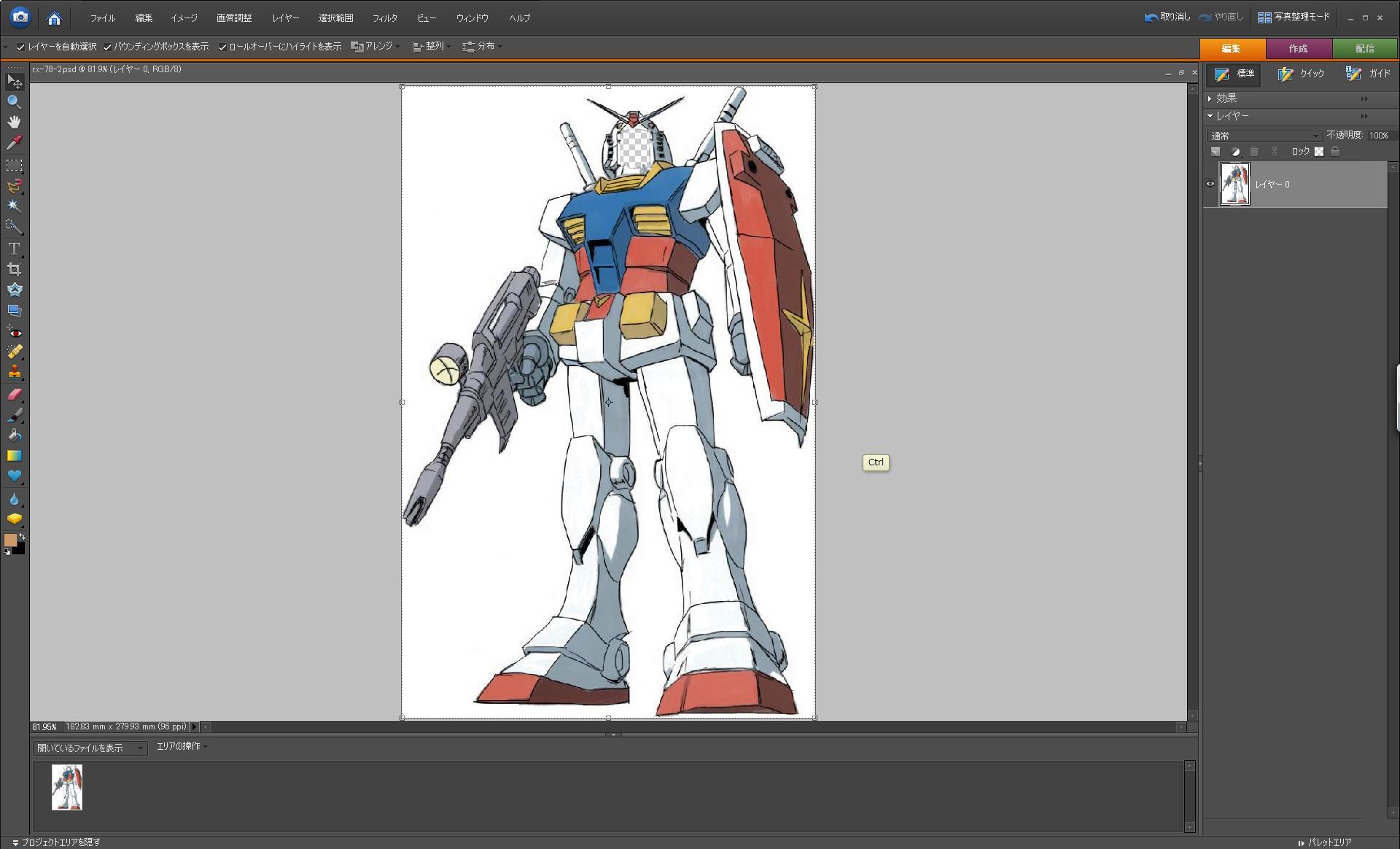Select the Gradient tool
The height and width of the screenshot is (849, 1400).
pyautogui.click(x=14, y=456)
